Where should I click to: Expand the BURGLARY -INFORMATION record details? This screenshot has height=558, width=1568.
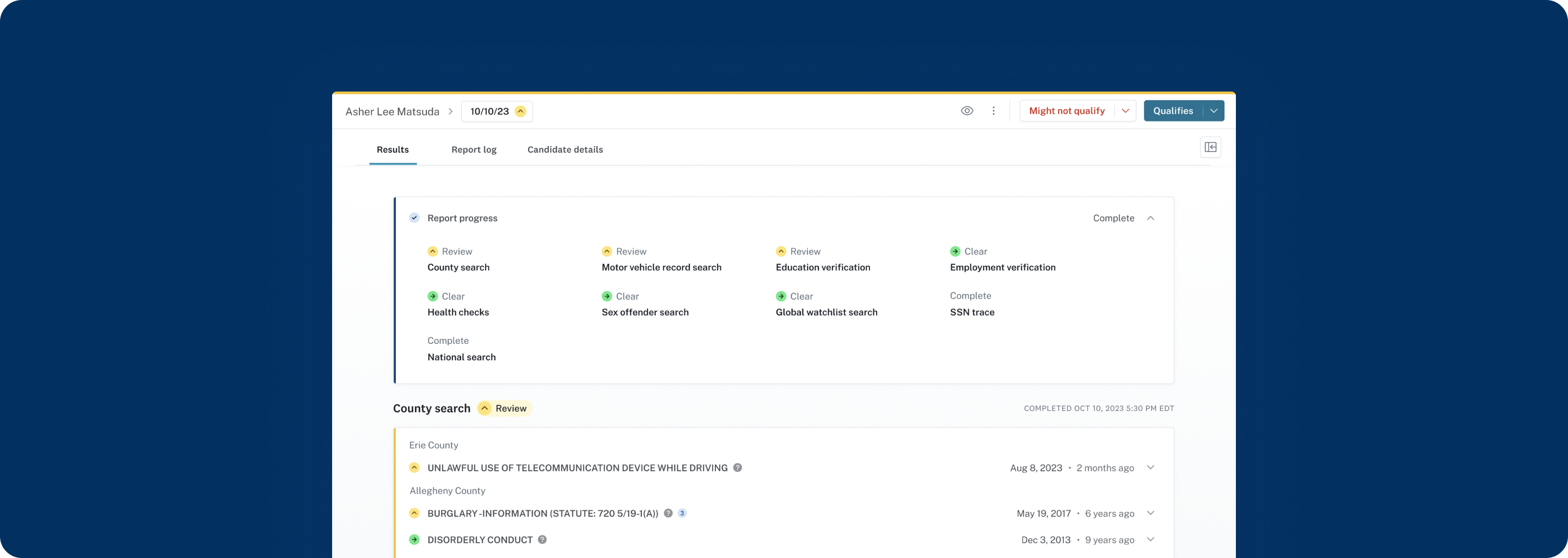pyautogui.click(x=1150, y=513)
